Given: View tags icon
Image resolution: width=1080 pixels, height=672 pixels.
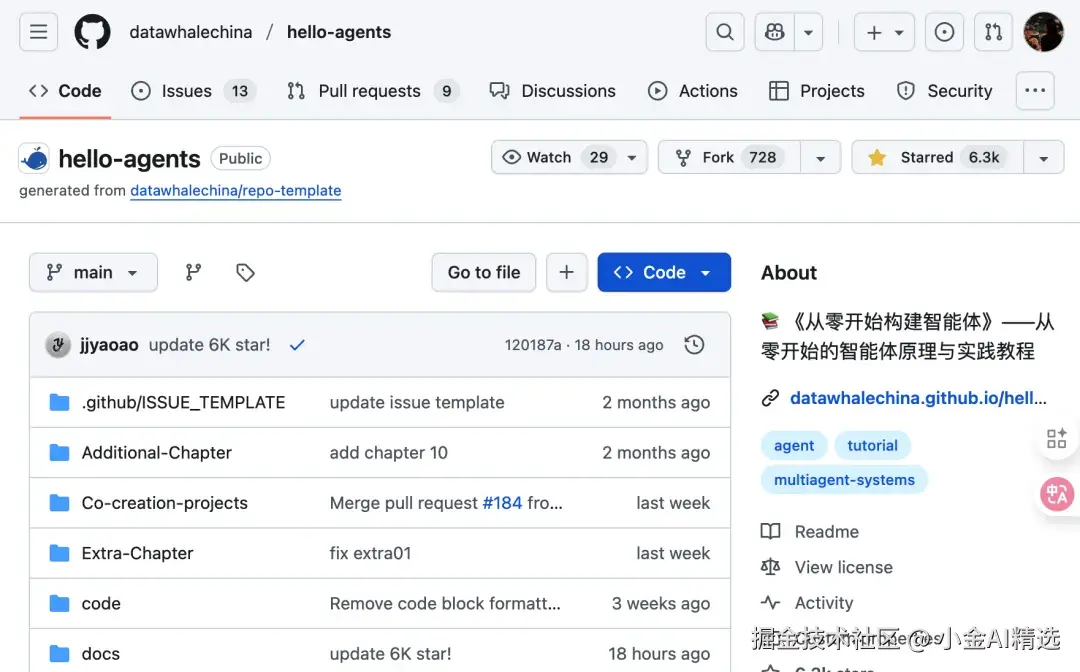Looking at the screenshot, I should tap(245, 273).
